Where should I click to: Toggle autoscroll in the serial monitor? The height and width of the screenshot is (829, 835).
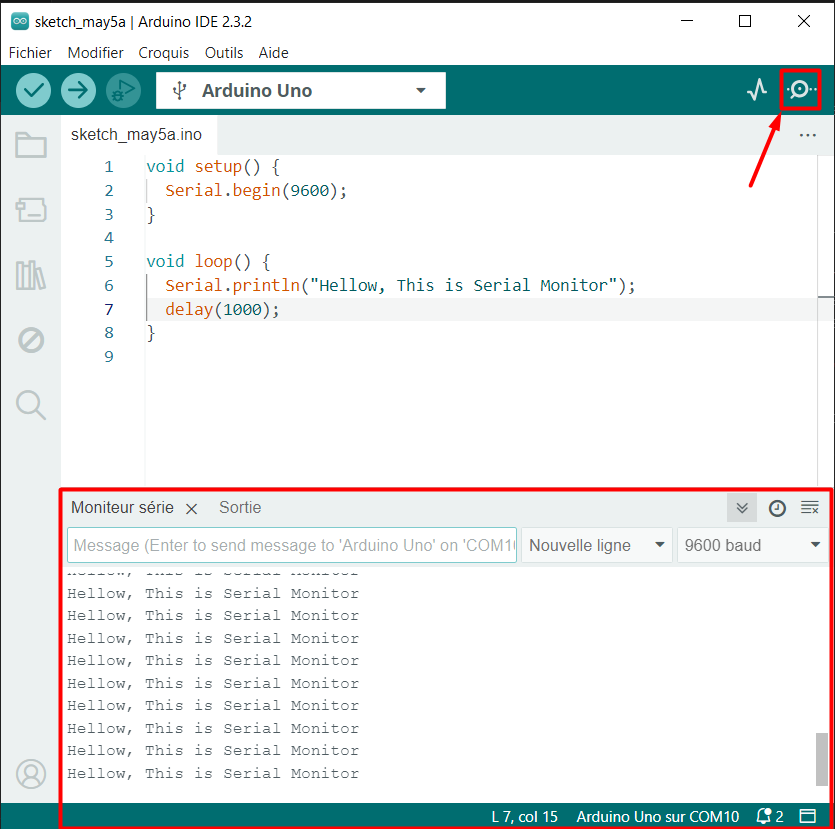coord(742,508)
